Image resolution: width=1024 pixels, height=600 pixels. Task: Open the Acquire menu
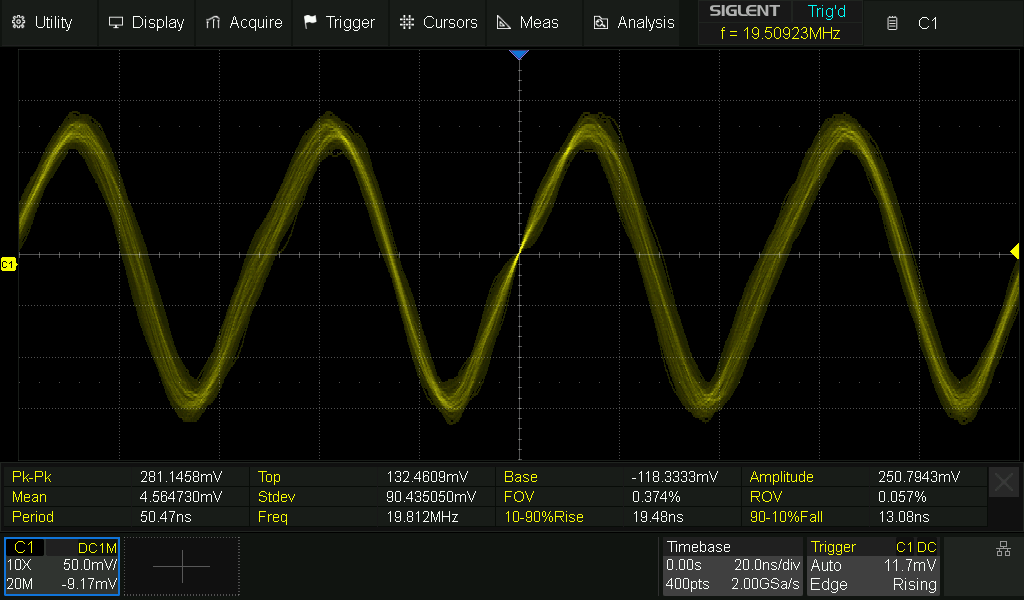(x=244, y=23)
